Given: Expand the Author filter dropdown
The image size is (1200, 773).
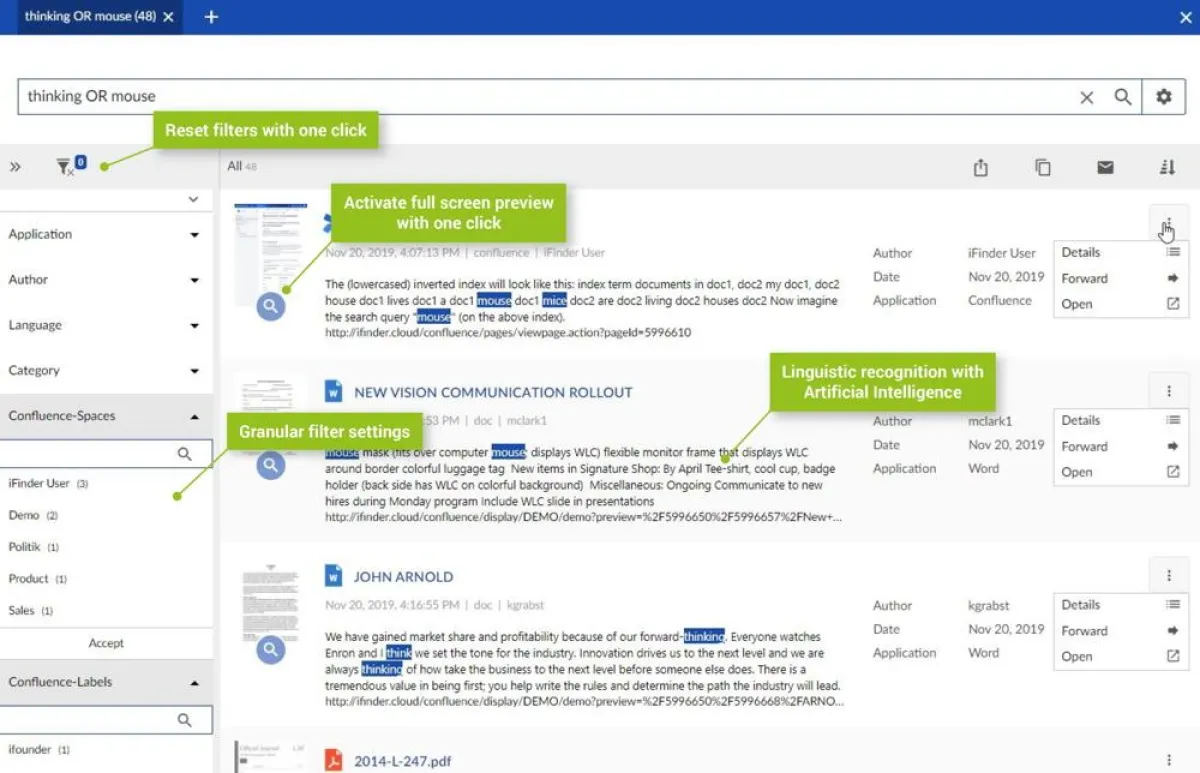Looking at the screenshot, I should pyautogui.click(x=196, y=280).
